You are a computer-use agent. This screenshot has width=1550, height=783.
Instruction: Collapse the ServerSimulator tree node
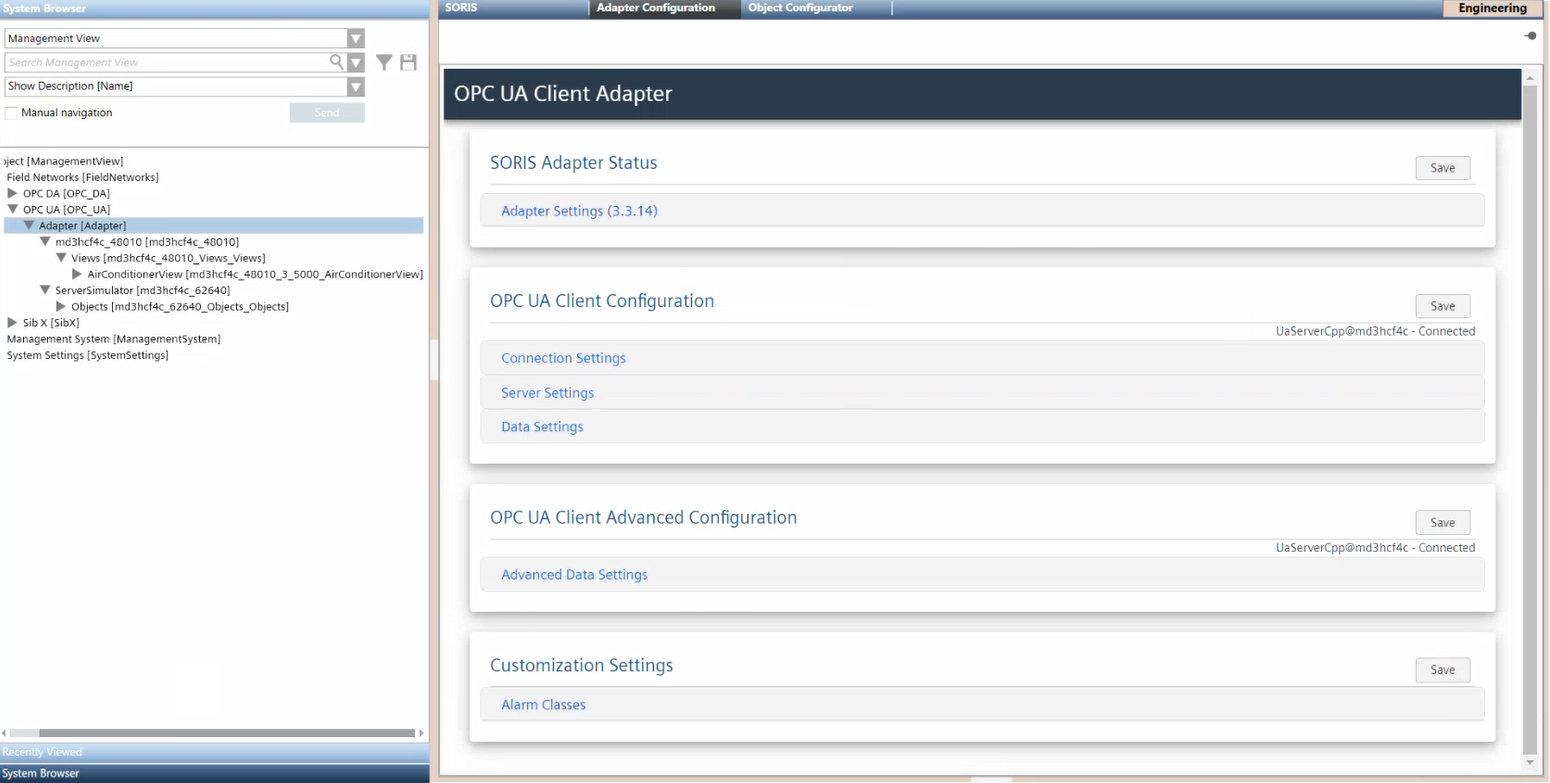click(x=45, y=290)
